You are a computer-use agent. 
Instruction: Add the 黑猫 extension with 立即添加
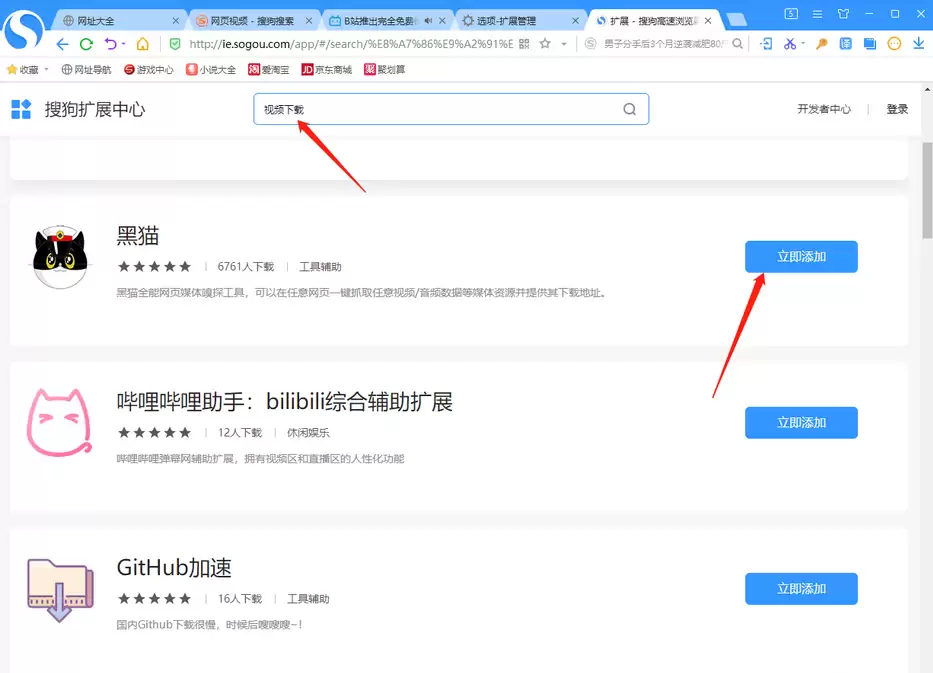pos(801,256)
